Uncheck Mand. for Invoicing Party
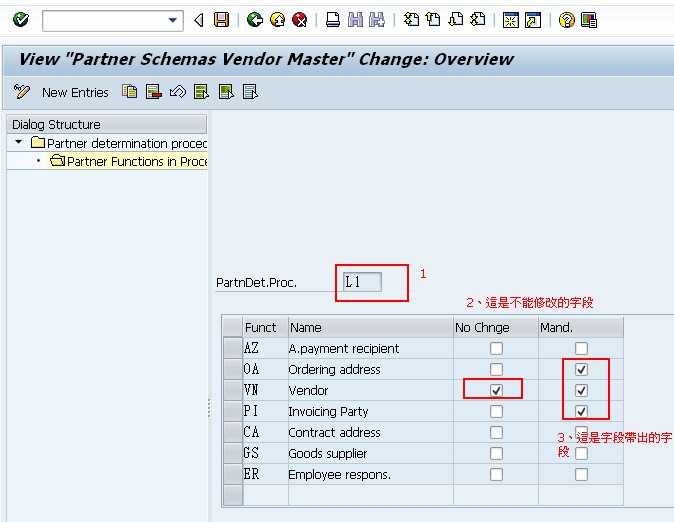 581,411
